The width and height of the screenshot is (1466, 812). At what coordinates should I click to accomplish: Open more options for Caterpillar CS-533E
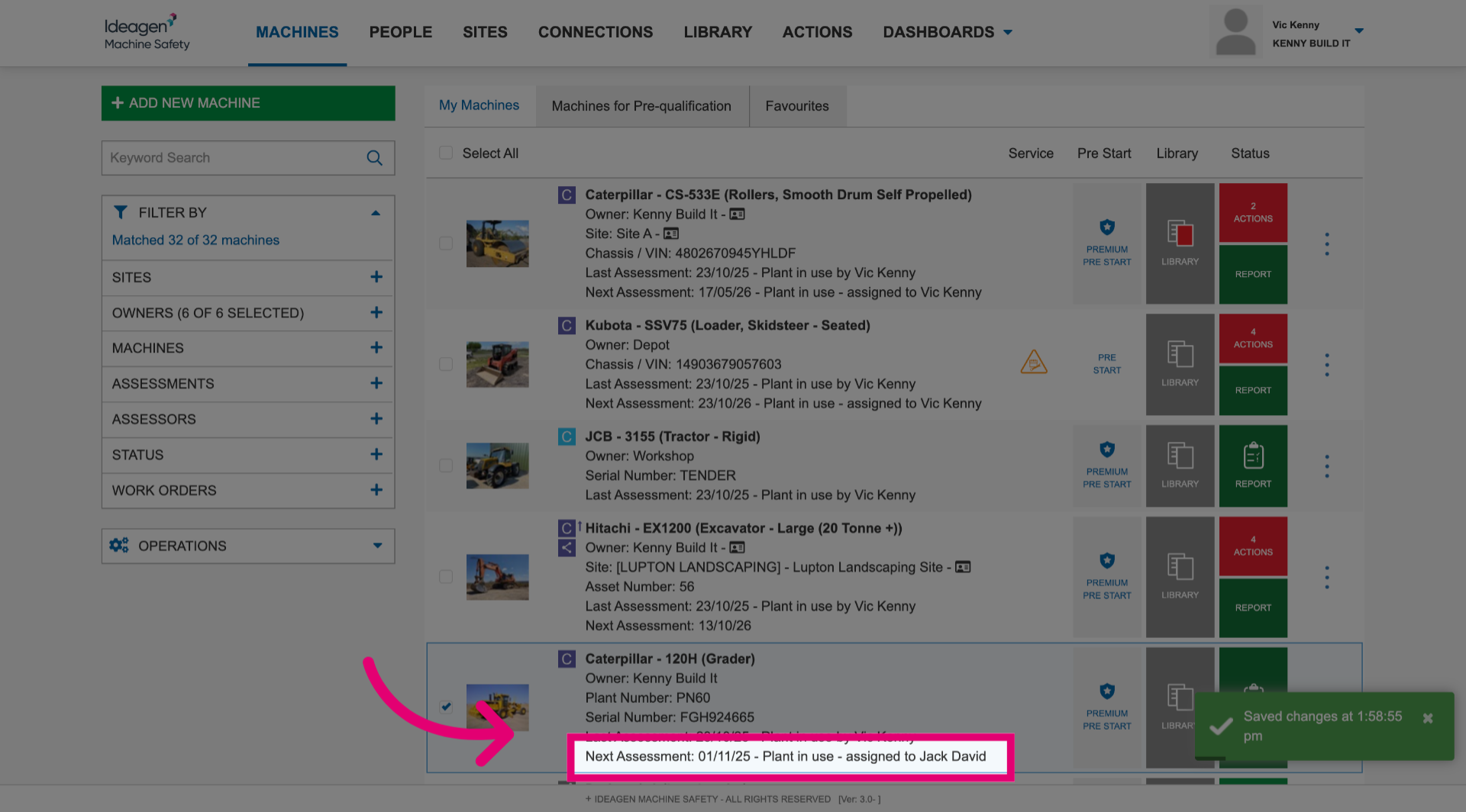coord(1327,244)
